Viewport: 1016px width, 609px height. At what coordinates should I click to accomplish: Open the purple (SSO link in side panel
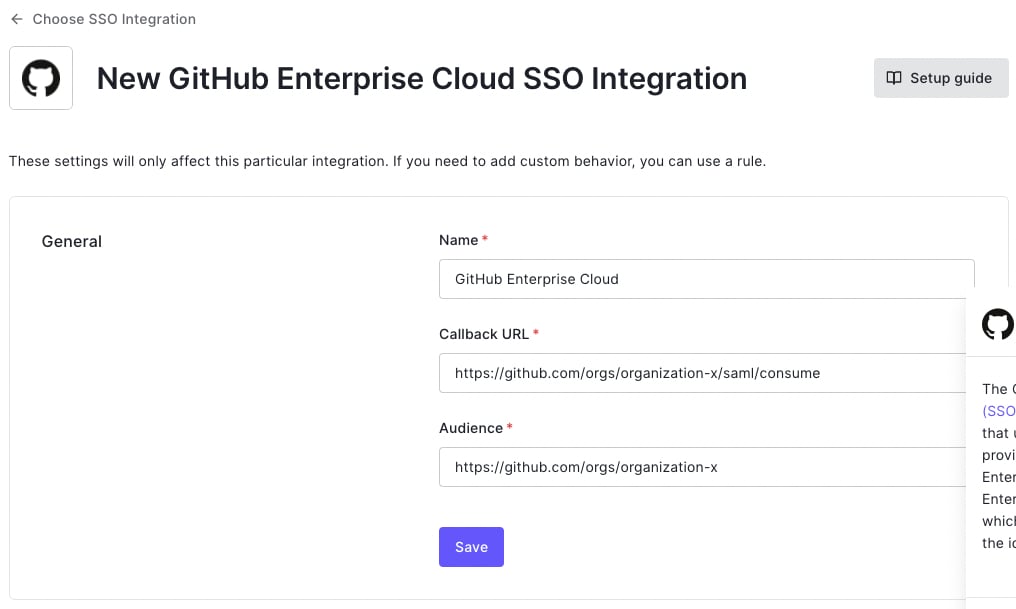[x=999, y=411]
